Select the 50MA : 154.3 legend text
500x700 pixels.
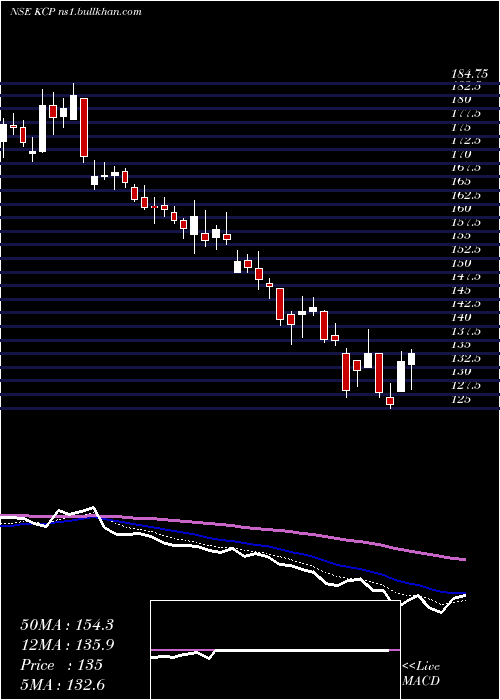[67, 625]
